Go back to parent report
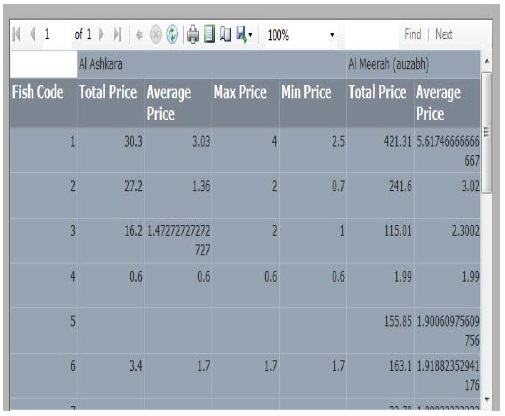The width and height of the screenshot is (505, 416). (x=140, y=35)
